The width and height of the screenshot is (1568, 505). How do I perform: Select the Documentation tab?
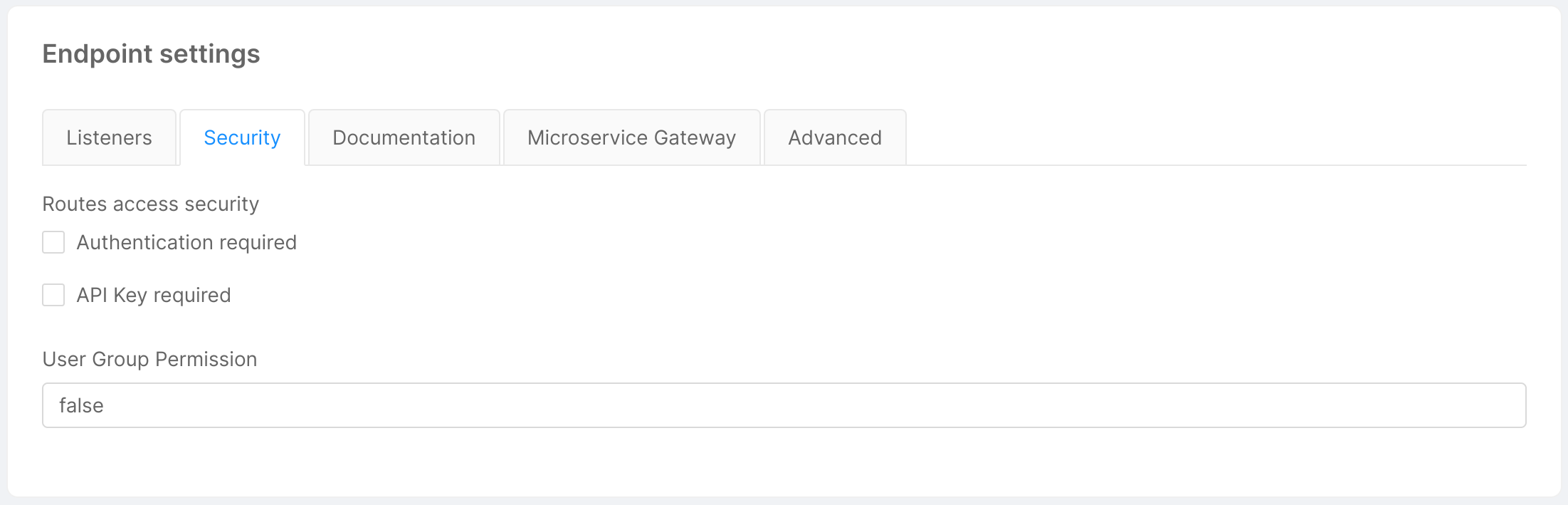coord(403,137)
